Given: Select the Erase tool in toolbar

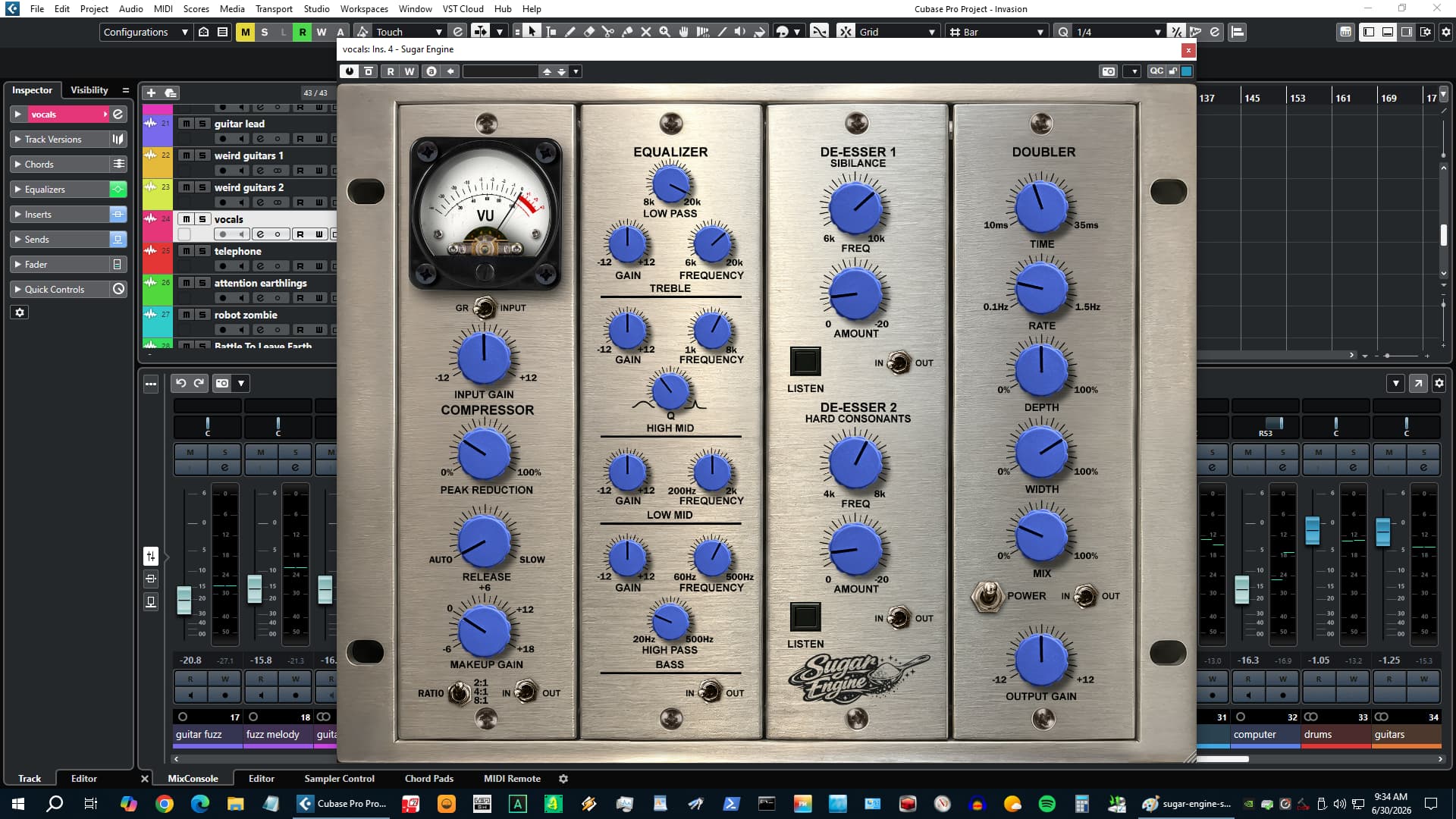Looking at the screenshot, I should point(589,32).
